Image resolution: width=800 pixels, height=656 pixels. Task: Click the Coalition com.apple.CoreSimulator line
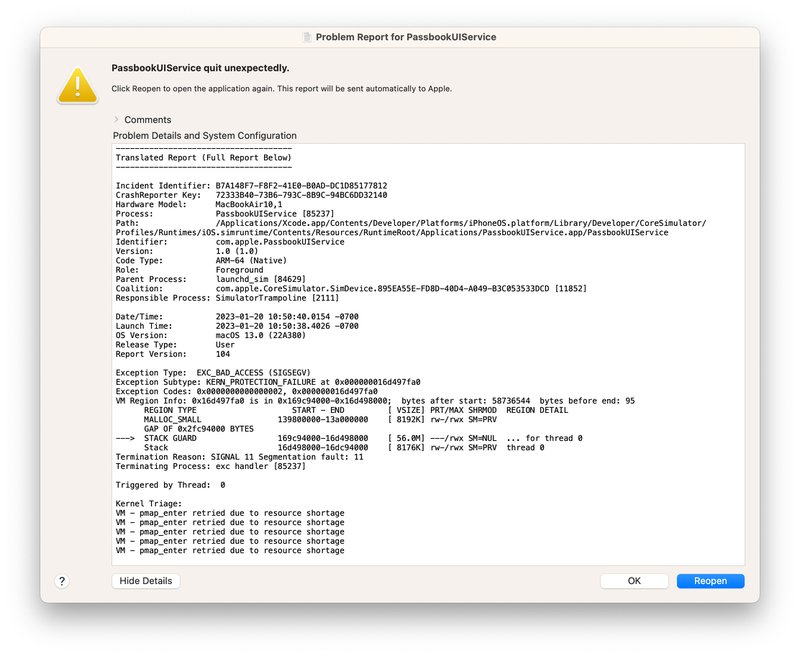351,288
